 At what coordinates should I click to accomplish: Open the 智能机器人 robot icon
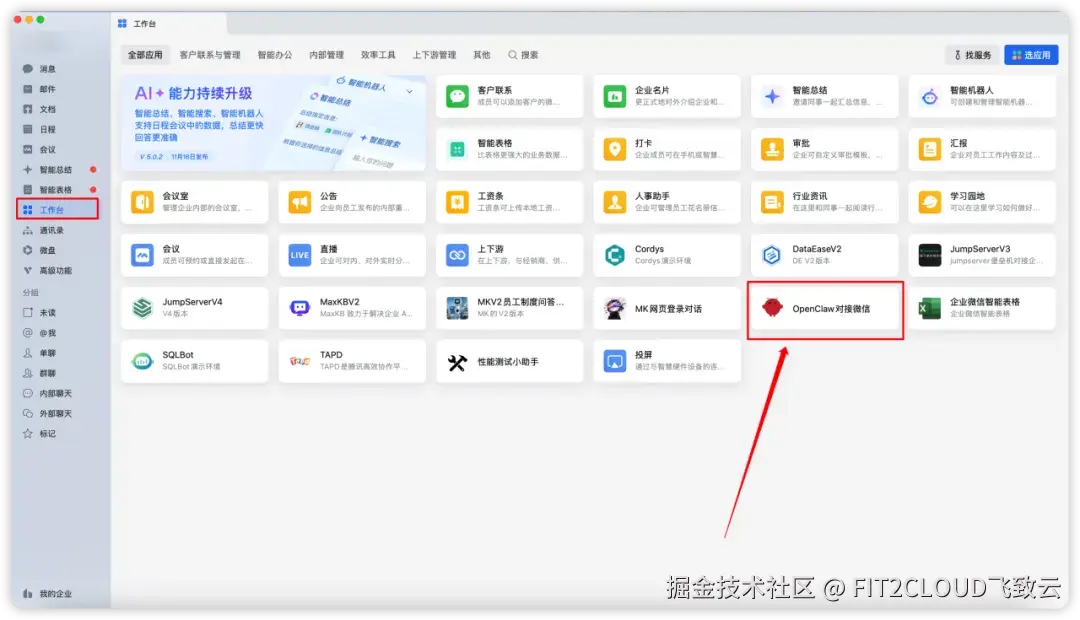930,96
